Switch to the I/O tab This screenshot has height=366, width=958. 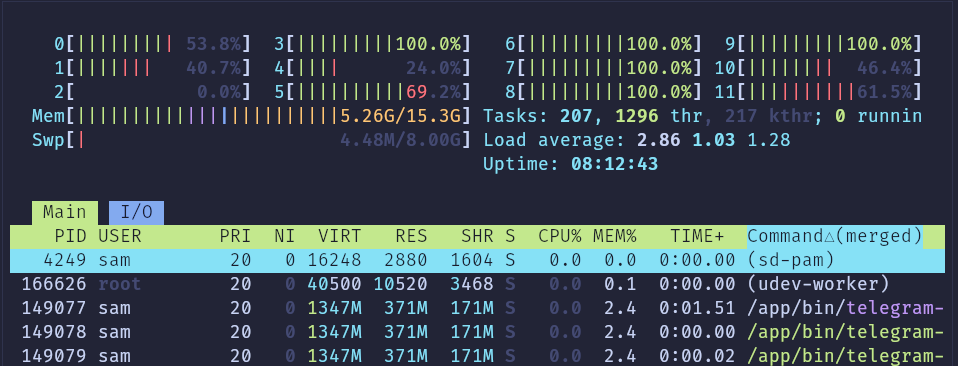pyautogui.click(x=136, y=213)
